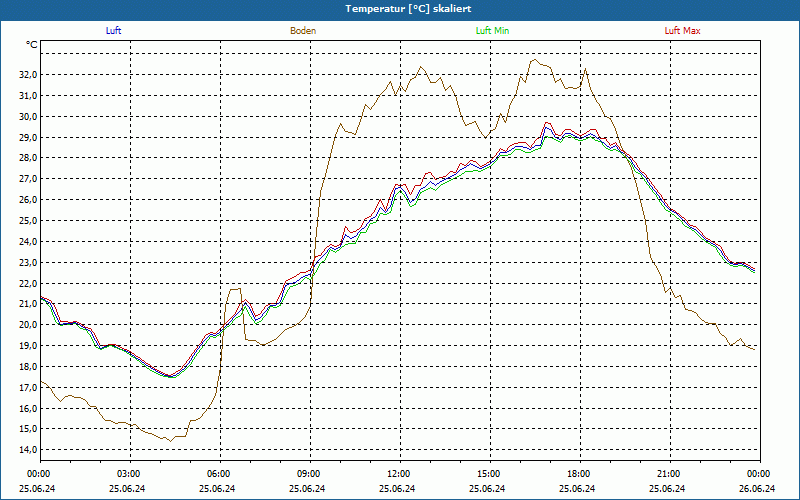This screenshot has height=500, width=800.
Task: Click the 14,0 y-axis value
Action: (29, 450)
